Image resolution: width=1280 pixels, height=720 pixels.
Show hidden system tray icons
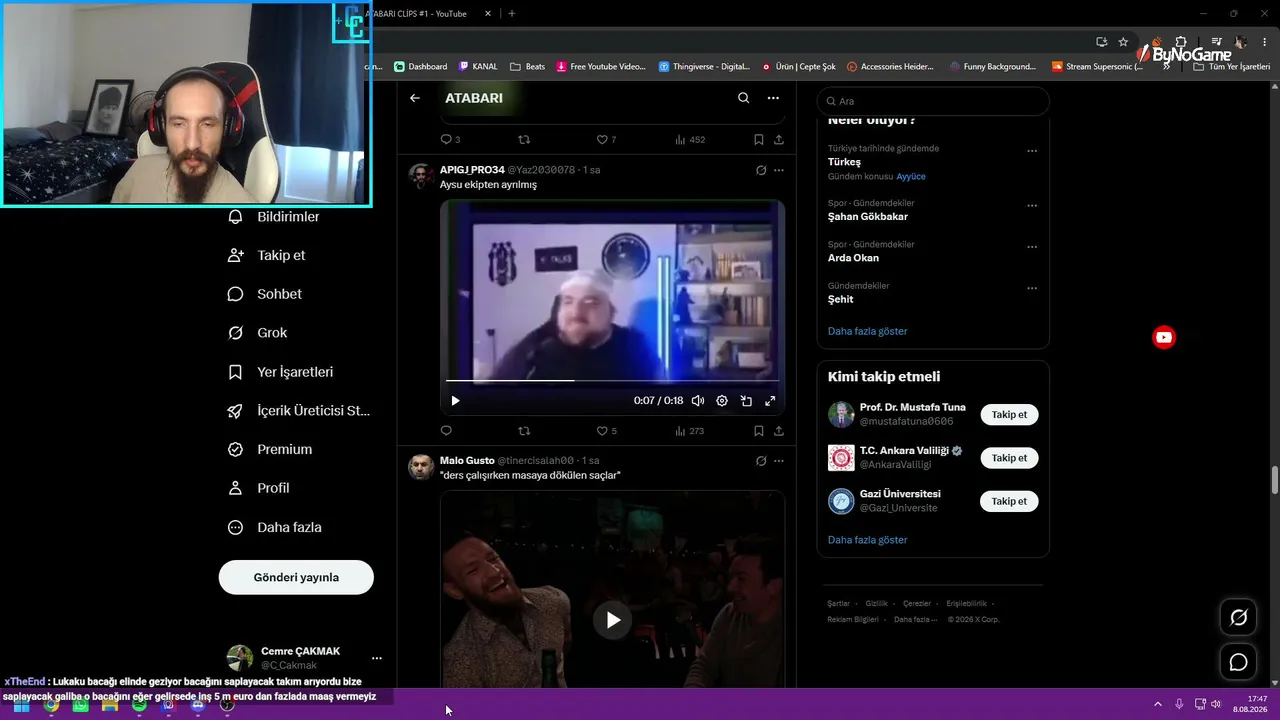pyautogui.click(x=1158, y=704)
